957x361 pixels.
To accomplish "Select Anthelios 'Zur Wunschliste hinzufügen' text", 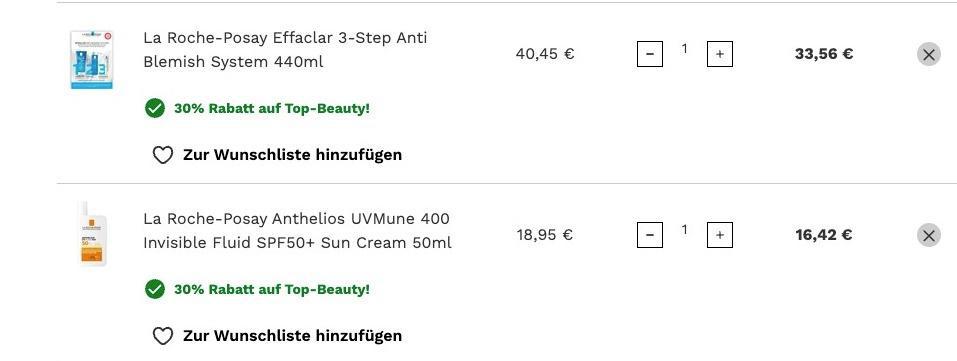I will 292,336.
